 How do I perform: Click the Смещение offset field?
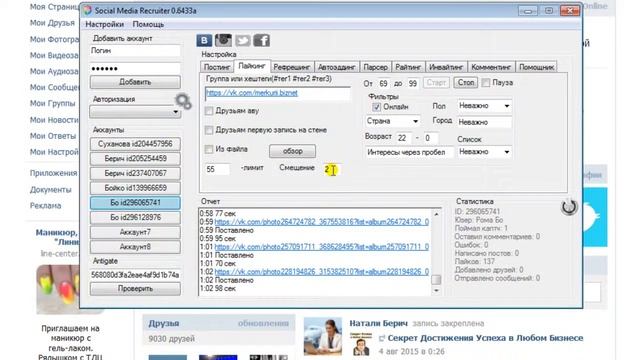(331, 169)
